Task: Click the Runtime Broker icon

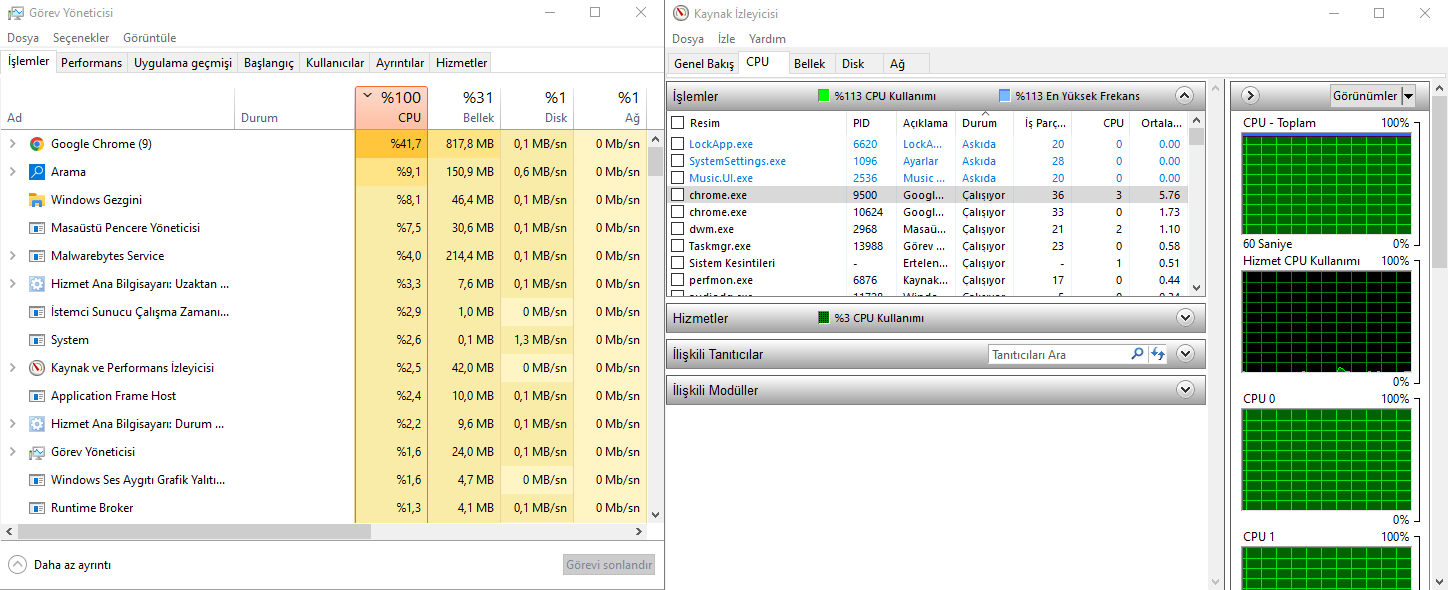Action: (x=37, y=508)
